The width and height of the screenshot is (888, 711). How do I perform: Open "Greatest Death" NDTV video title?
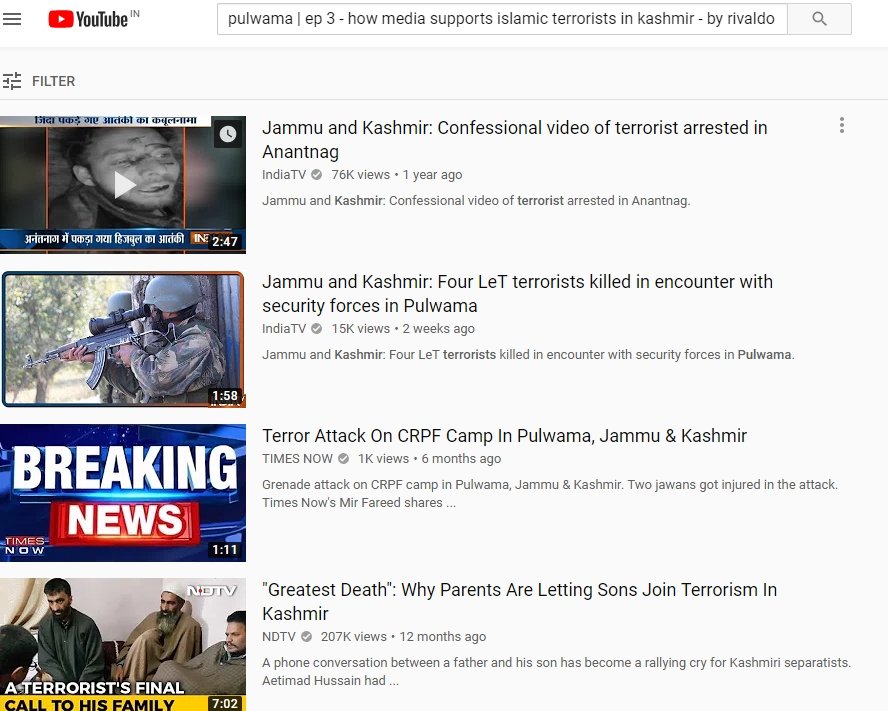click(x=519, y=602)
